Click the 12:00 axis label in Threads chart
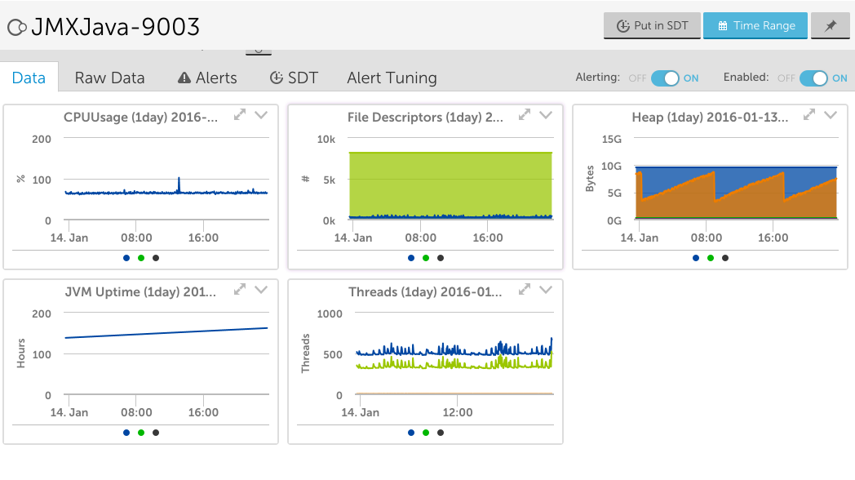The width and height of the screenshot is (855, 480). coord(457,412)
